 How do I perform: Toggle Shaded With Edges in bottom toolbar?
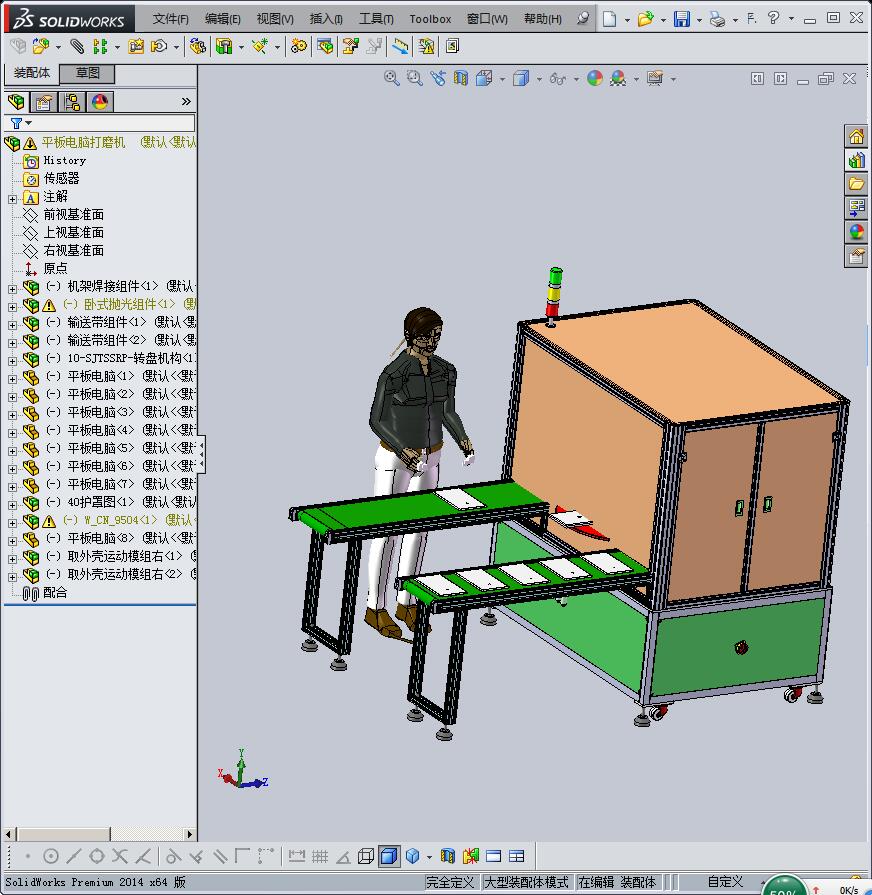(x=389, y=856)
